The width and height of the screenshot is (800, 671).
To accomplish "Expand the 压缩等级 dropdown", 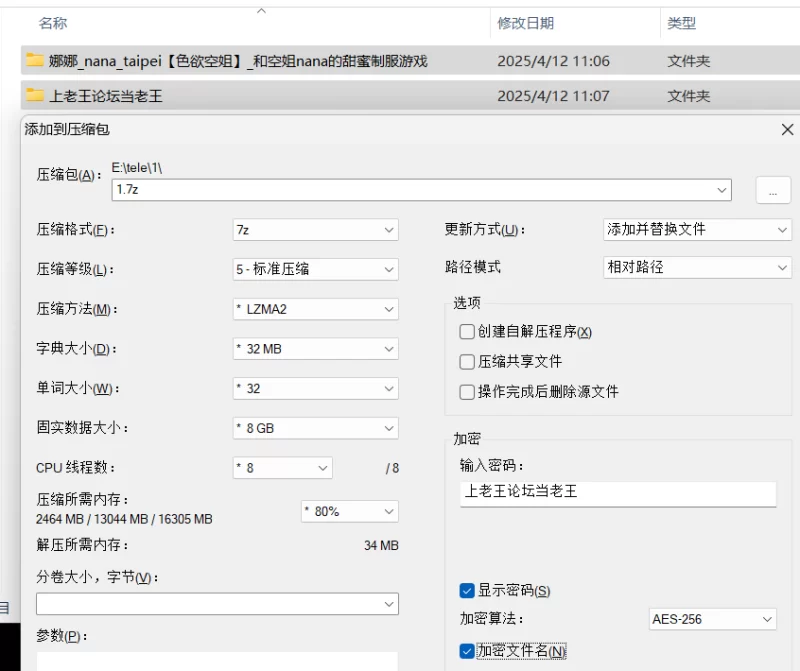I will click(x=315, y=269).
